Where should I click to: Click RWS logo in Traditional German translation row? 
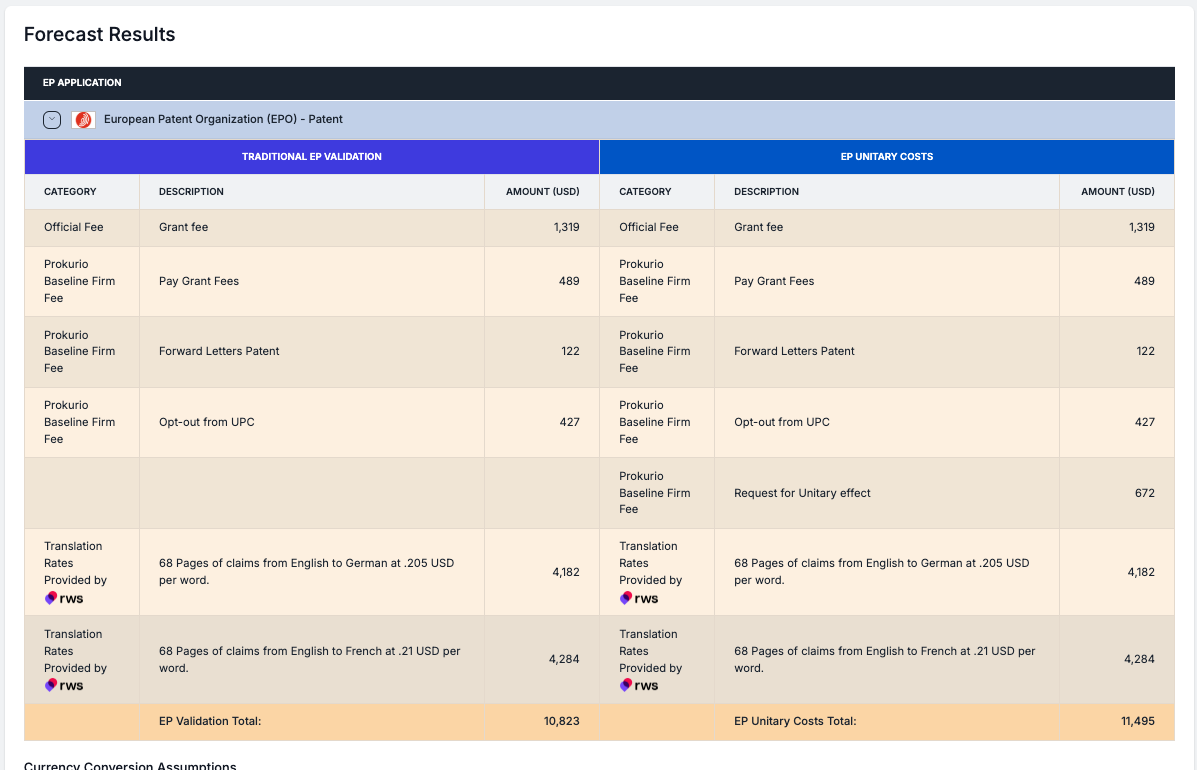(x=64, y=598)
